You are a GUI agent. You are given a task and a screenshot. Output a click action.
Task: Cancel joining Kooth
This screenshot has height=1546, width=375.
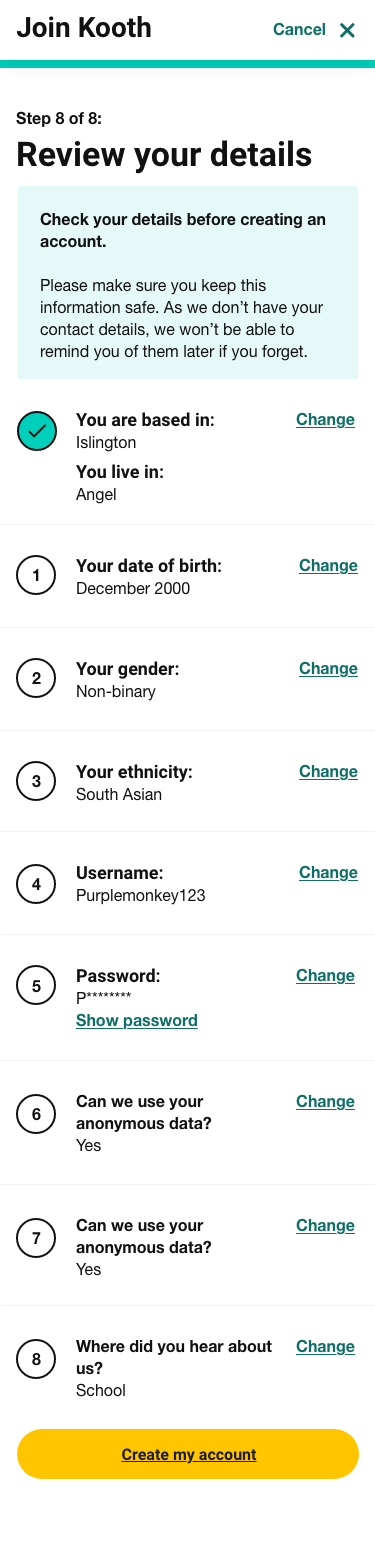click(x=299, y=29)
